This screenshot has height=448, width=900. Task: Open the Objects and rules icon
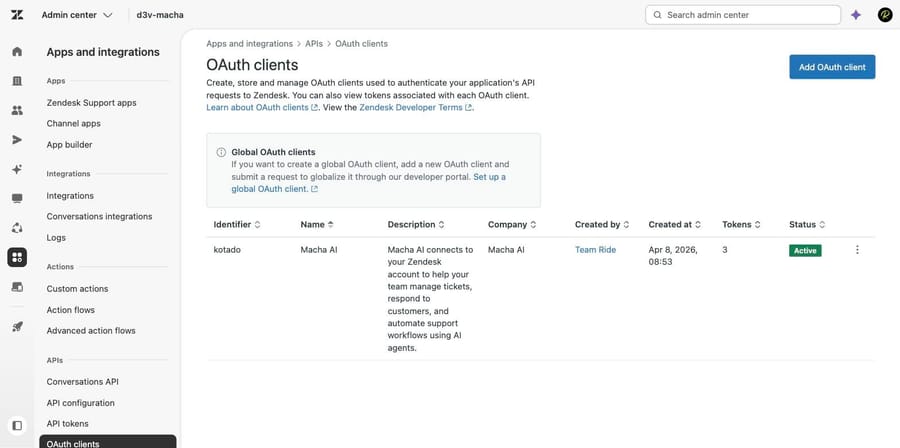coord(17,228)
